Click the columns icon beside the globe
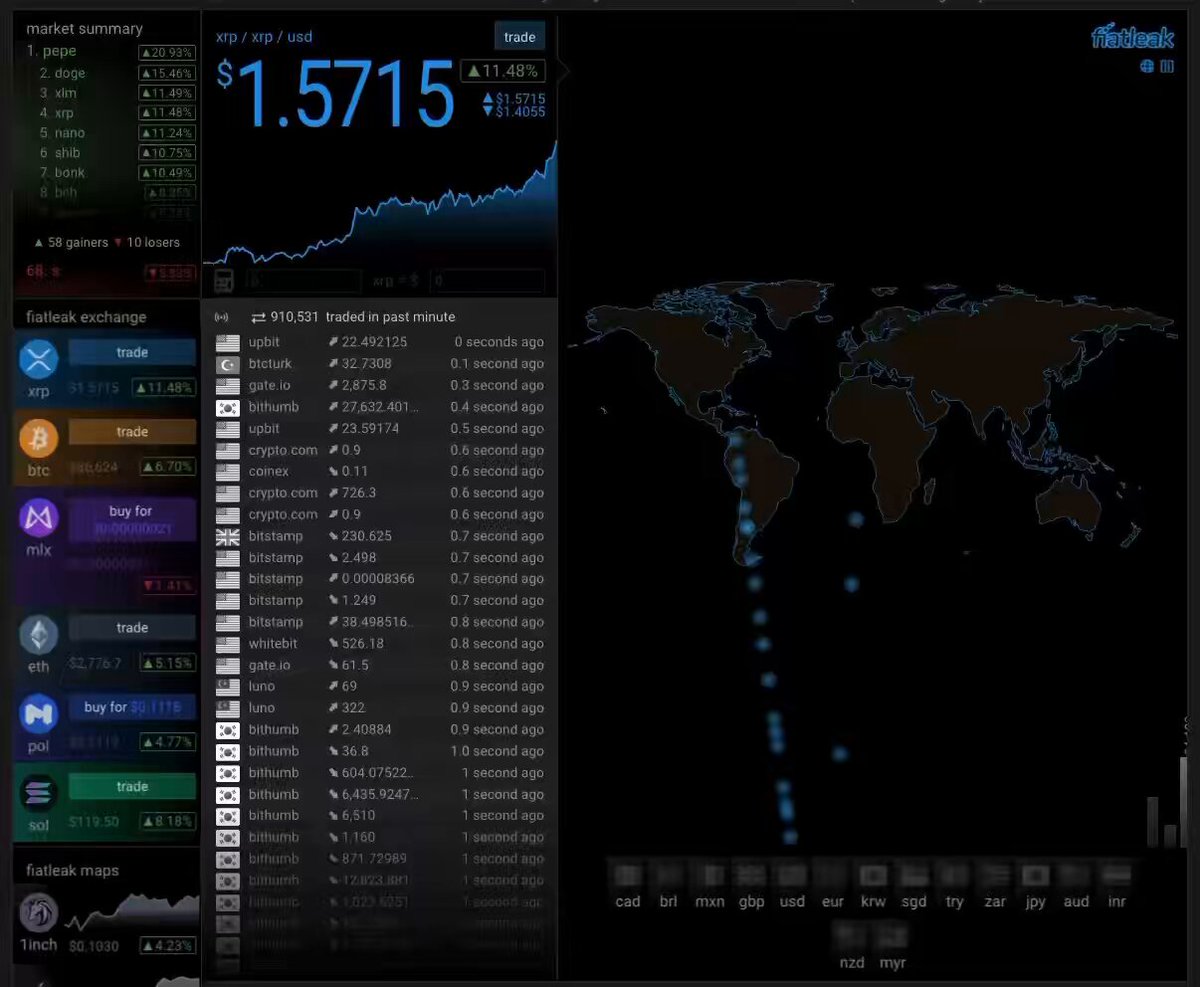This screenshot has height=987, width=1200. pyautogui.click(x=1167, y=67)
